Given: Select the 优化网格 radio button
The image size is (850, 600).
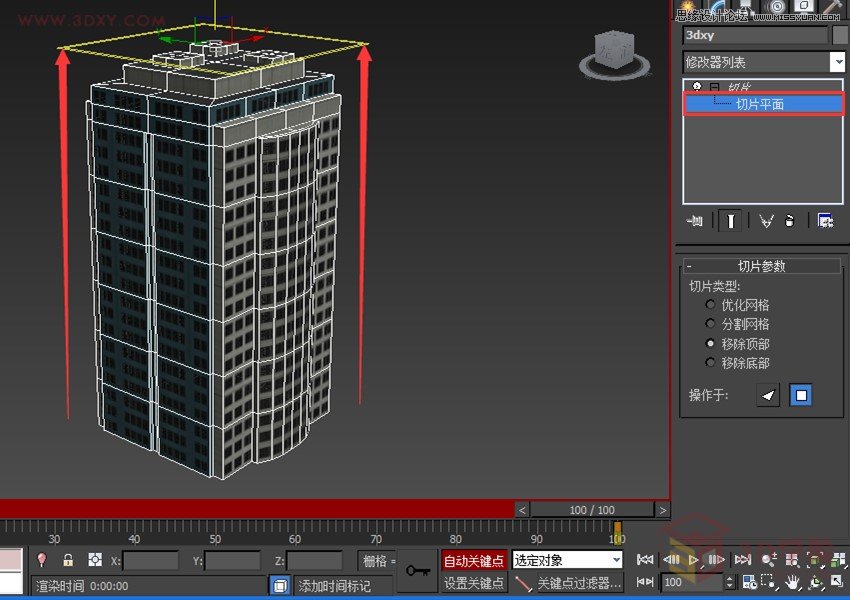Looking at the screenshot, I should coord(708,304).
